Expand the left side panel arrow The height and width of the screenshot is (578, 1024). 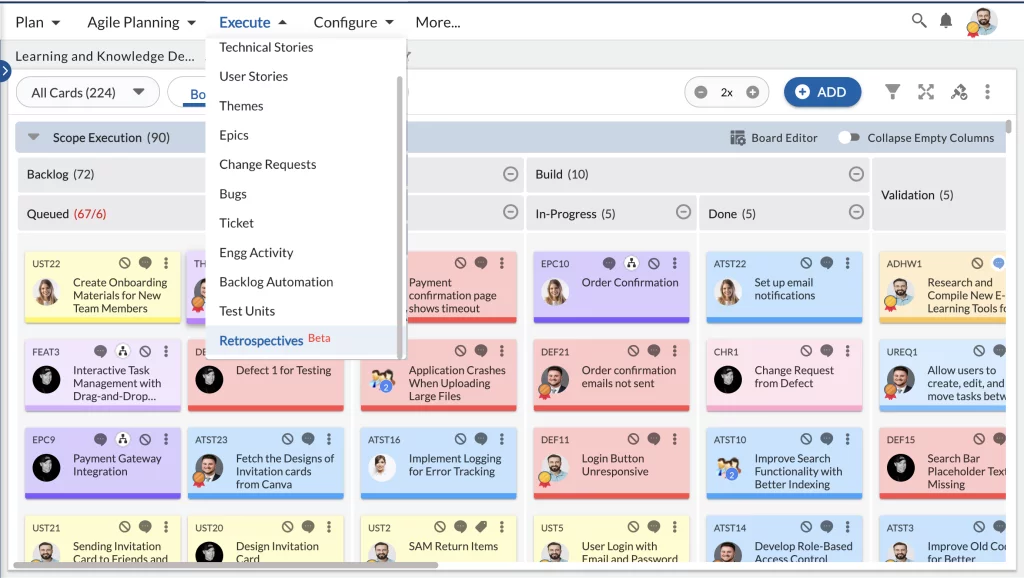[5, 71]
